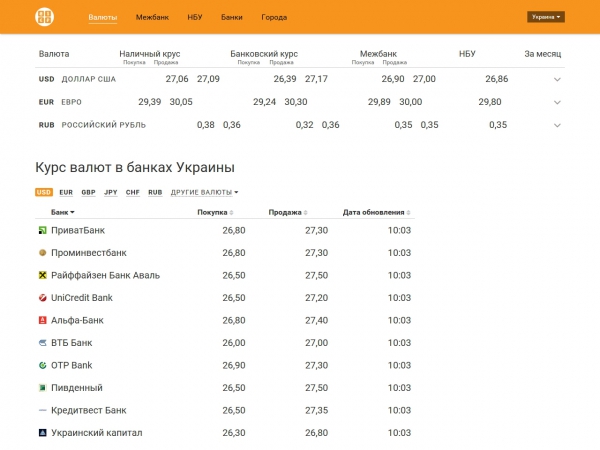Click the Наличный курс column header

(150, 54)
